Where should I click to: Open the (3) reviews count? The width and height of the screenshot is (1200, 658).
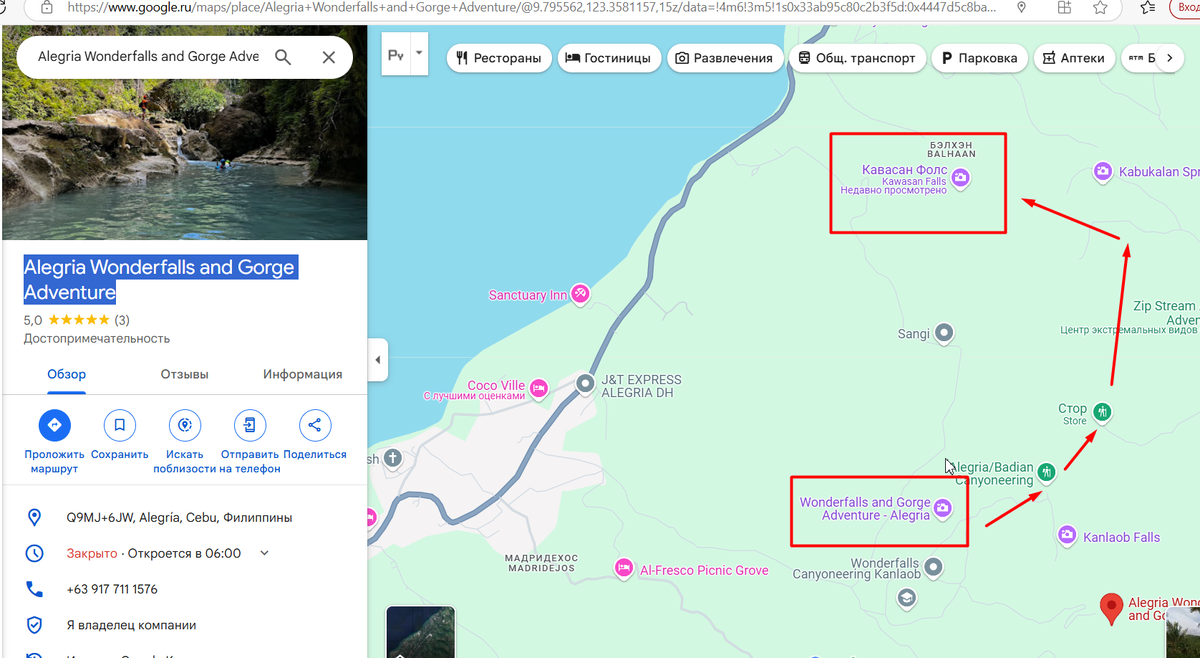click(x=122, y=320)
